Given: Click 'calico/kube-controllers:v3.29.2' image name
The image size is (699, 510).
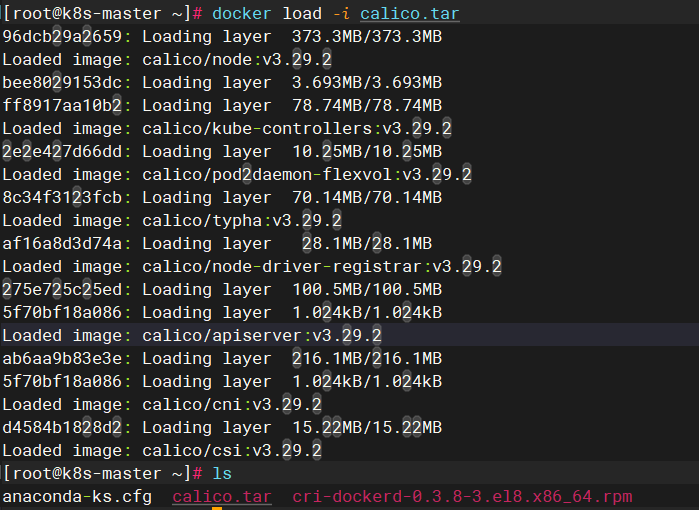Looking at the screenshot, I should coord(297,128).
